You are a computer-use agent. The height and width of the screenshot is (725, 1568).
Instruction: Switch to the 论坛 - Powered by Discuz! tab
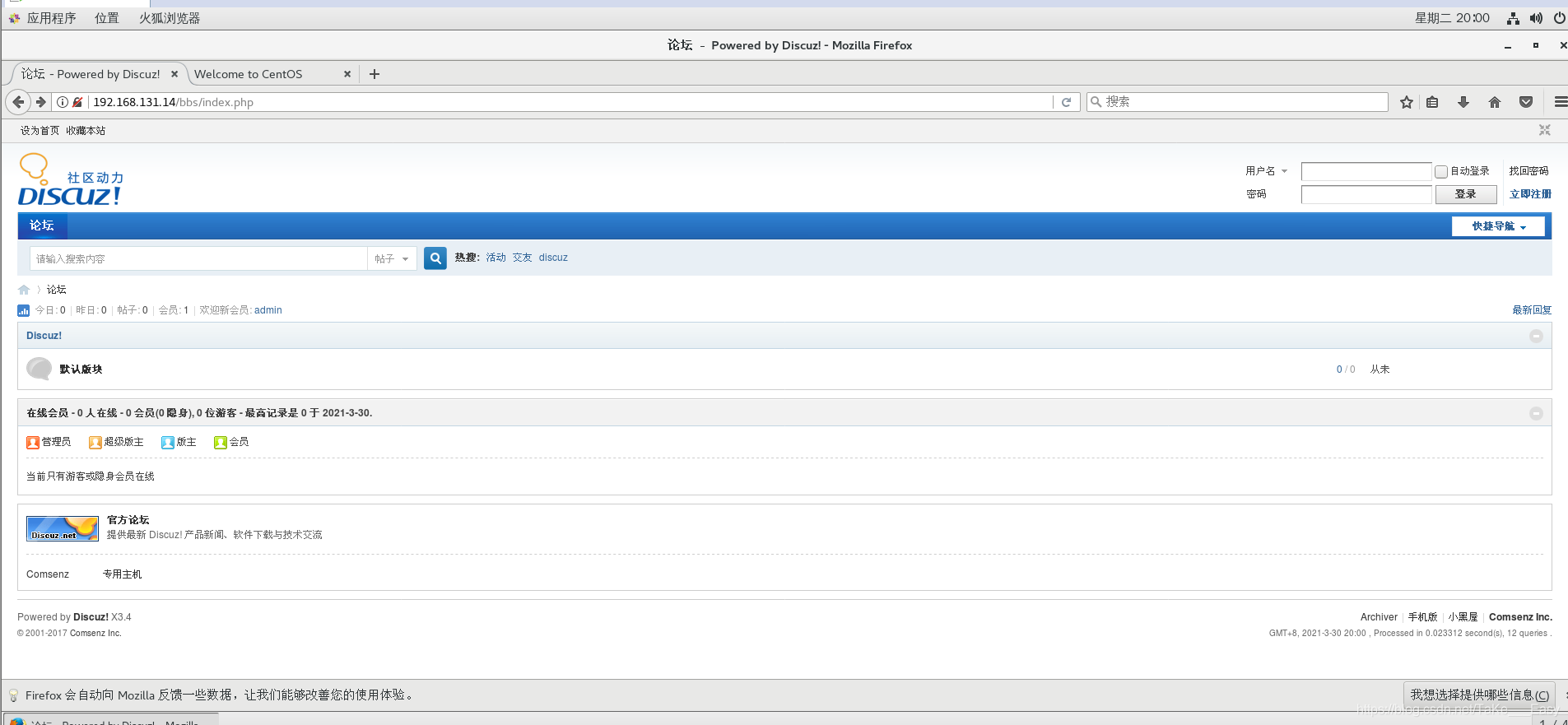tap(91, 74)
